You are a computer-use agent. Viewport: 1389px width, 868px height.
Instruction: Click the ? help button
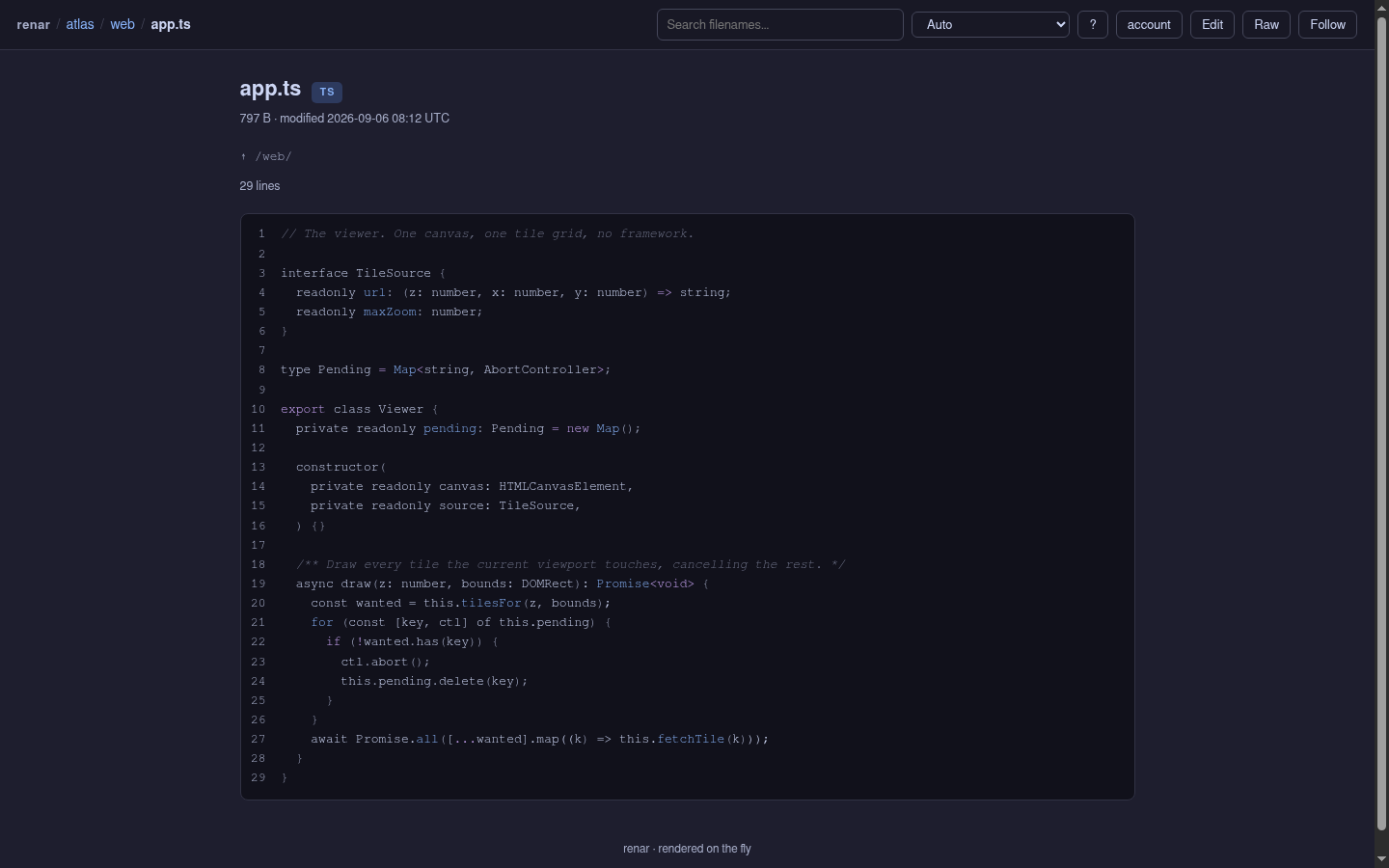[1093, 25]
